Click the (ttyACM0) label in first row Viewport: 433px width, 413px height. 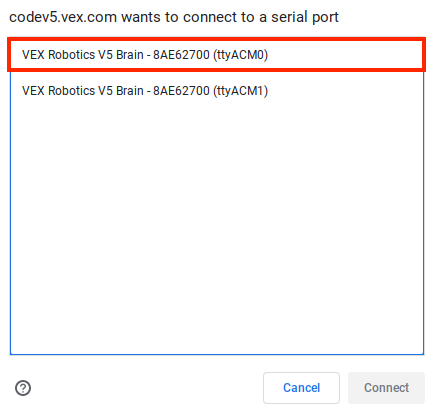240,55
